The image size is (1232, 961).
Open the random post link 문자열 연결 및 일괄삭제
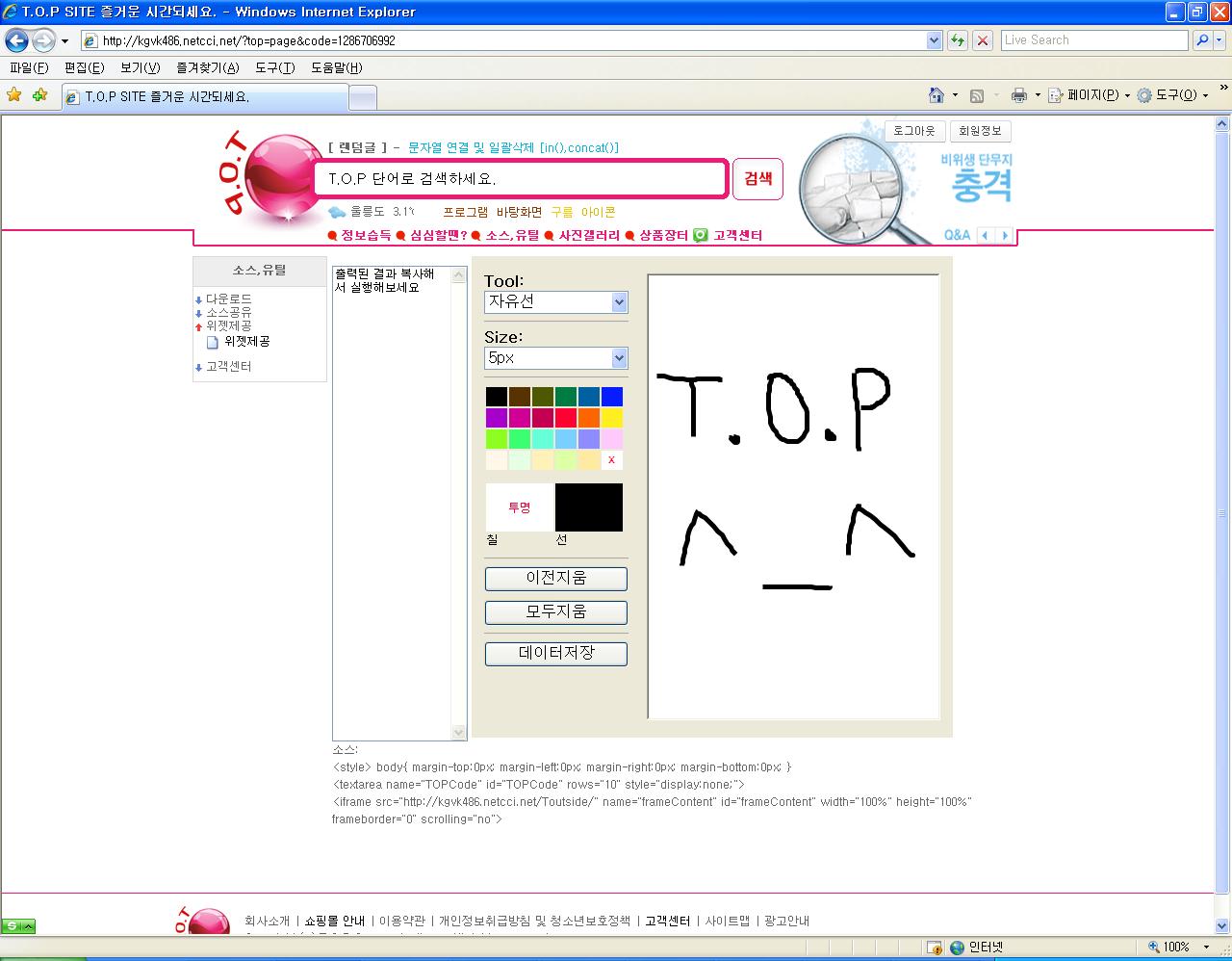coord(514,147)
